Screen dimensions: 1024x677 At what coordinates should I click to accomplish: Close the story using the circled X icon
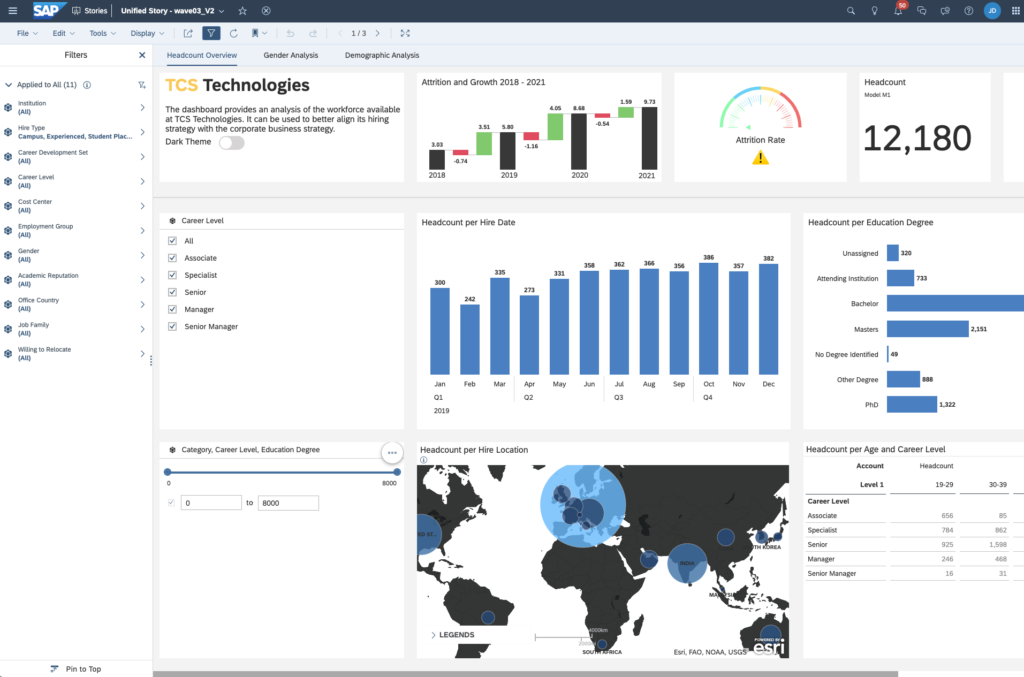pyautogui.click(x=266, y=10)
